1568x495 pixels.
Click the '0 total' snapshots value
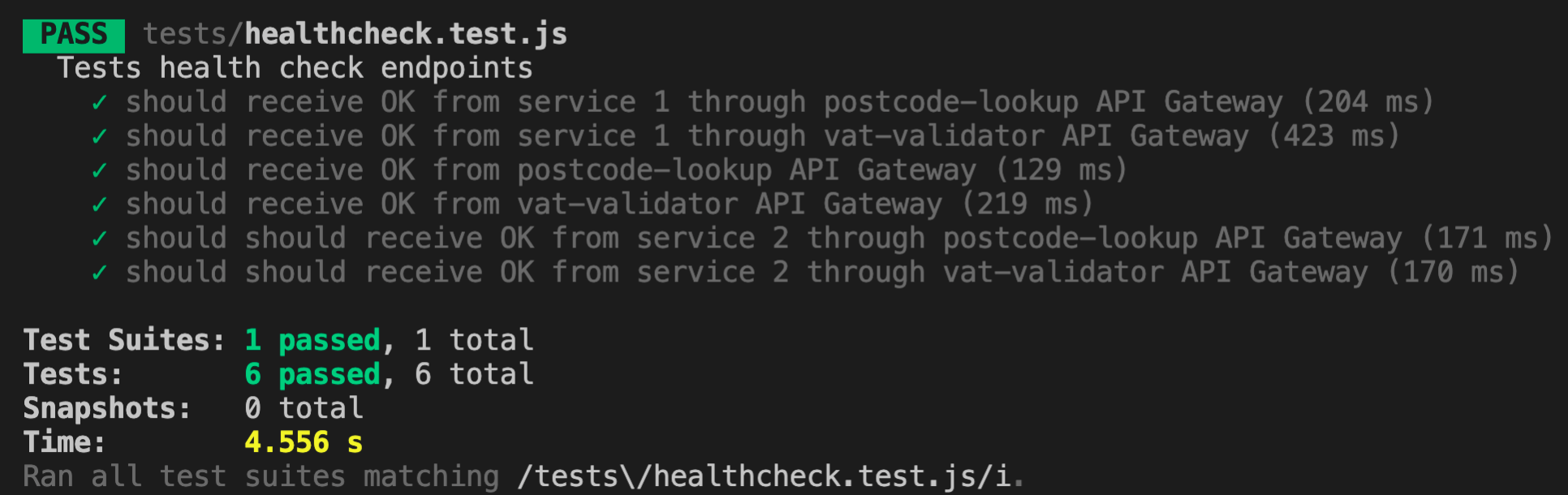click(x=304, y=408)
